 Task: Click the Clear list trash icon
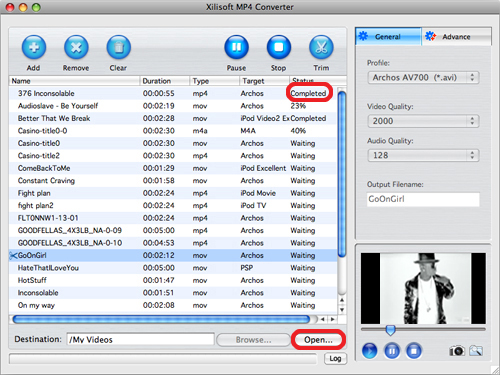click(x=118, y=47)
